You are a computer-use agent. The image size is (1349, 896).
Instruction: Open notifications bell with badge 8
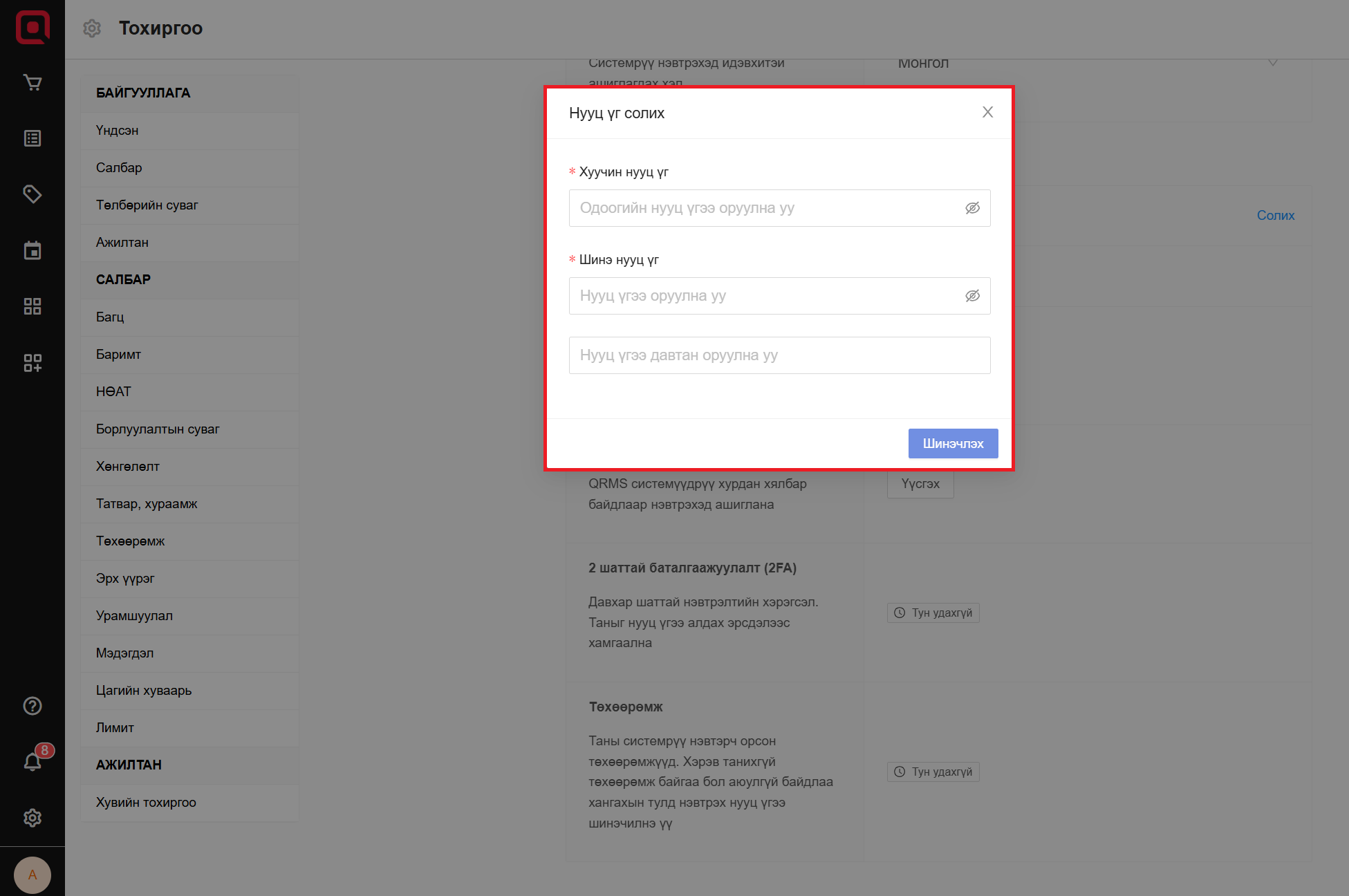click(x=32, y=761)
